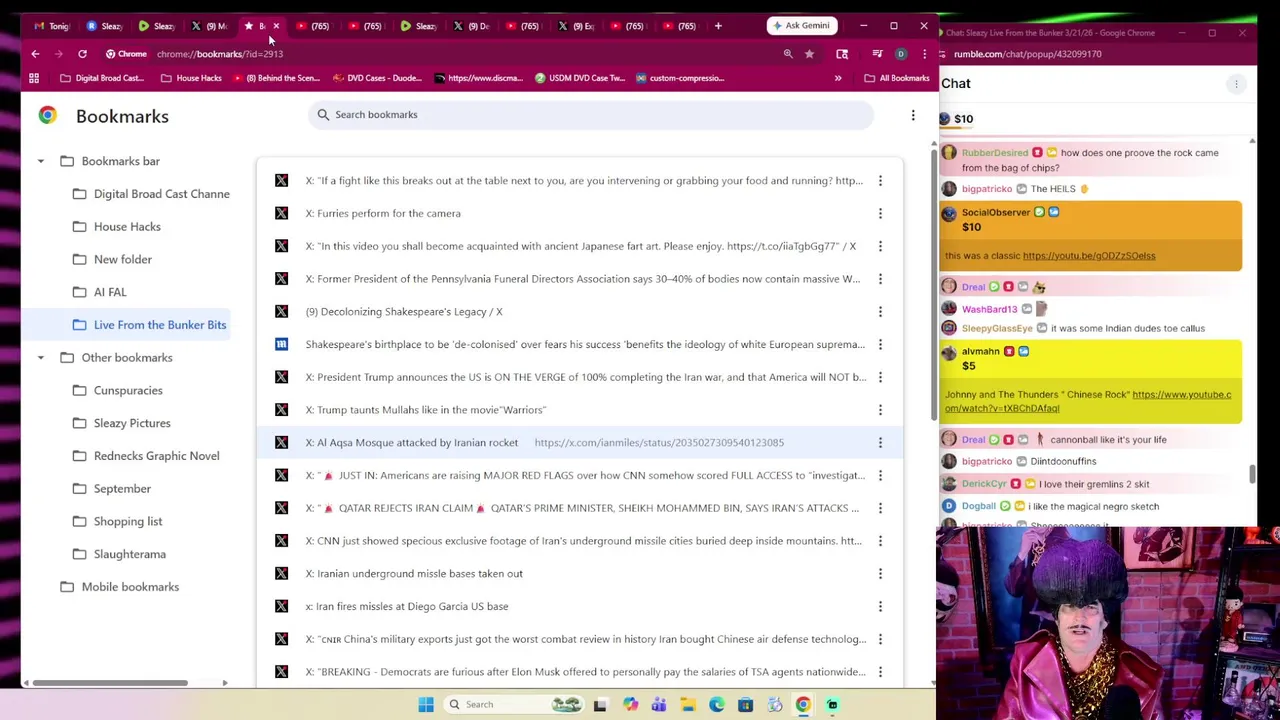The height and width of the screenshot is (720, 1280).
Task: Click the zoom magnifier icon in address bar
Action: [788, 54]
